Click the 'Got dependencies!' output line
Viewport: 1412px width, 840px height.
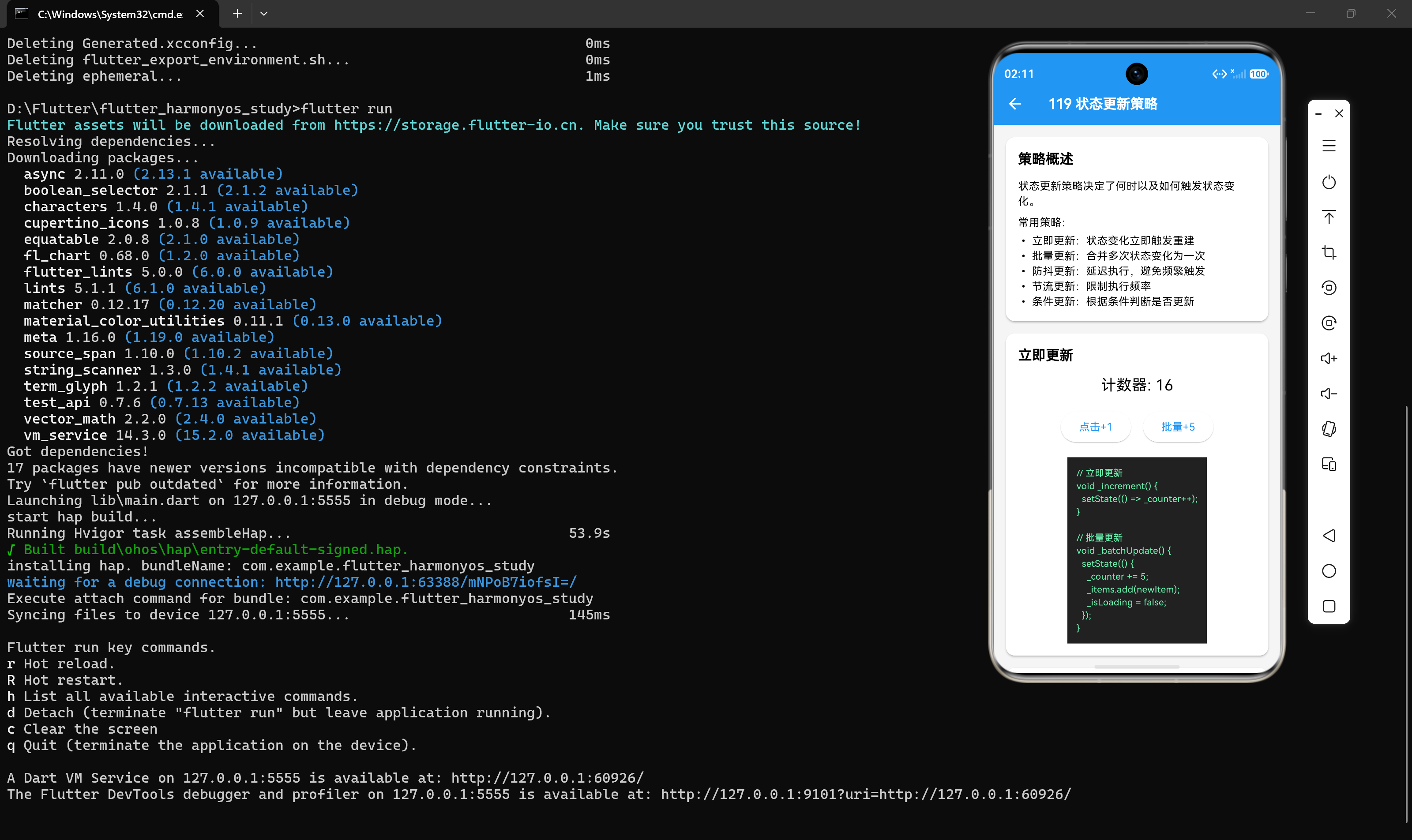coord(78,452)
